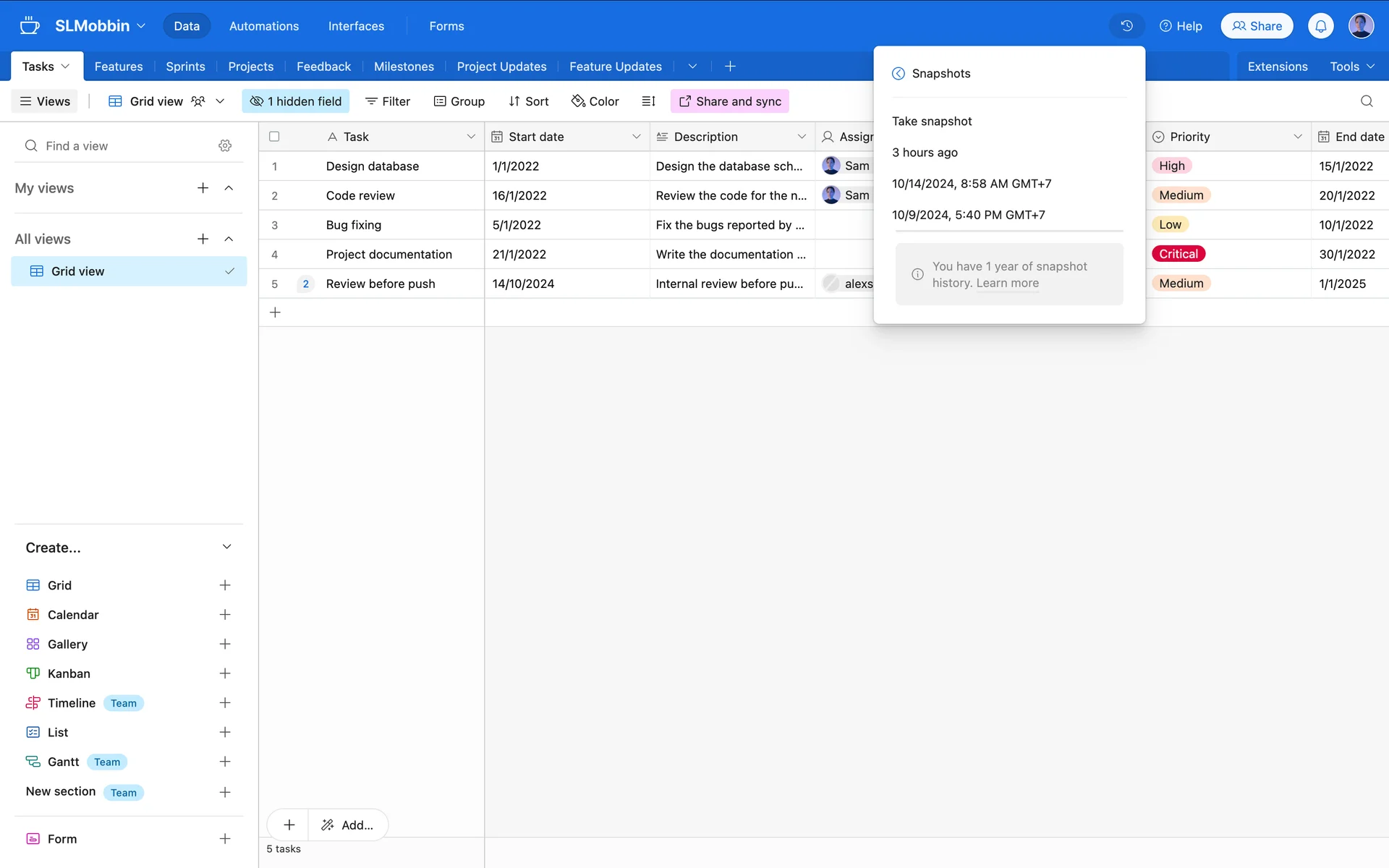Toggle the select all rows checkbox
The height and width of the screenshot is (868, 1389).
click(x=274, y=137)
